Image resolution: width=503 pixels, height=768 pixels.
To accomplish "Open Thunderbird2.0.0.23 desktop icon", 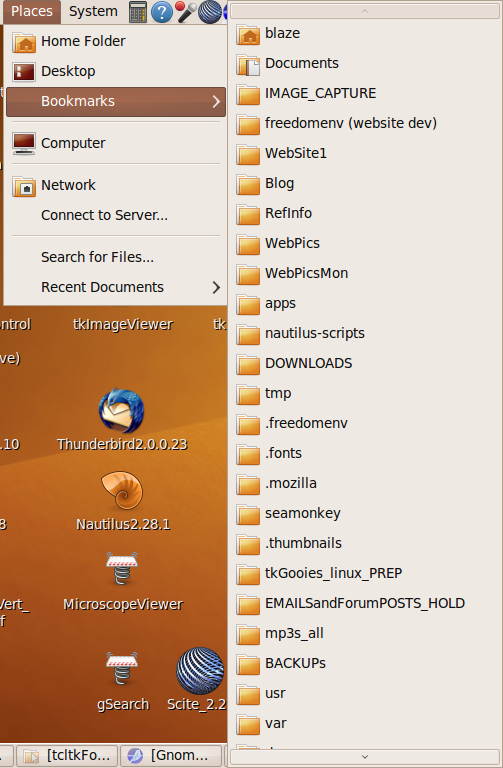I will point(122,411).
